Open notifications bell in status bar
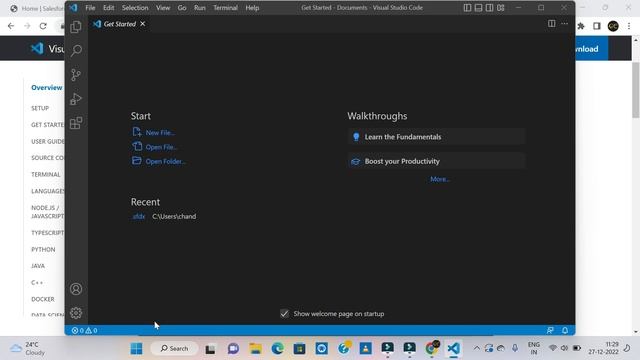The height and width of the screenshot is (360, 640). [x=565, y=330]
